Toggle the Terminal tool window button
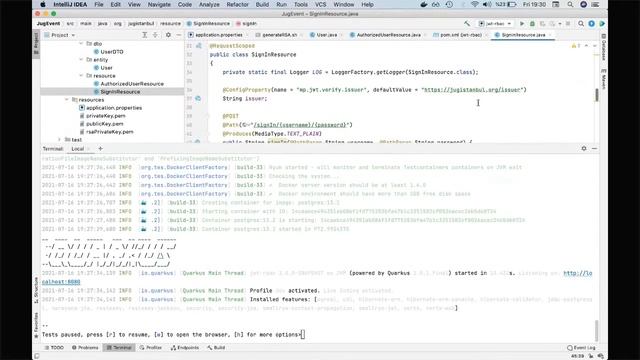Image resolution: width=640 pixels, height=360 pixels. [x=119, y=348]
